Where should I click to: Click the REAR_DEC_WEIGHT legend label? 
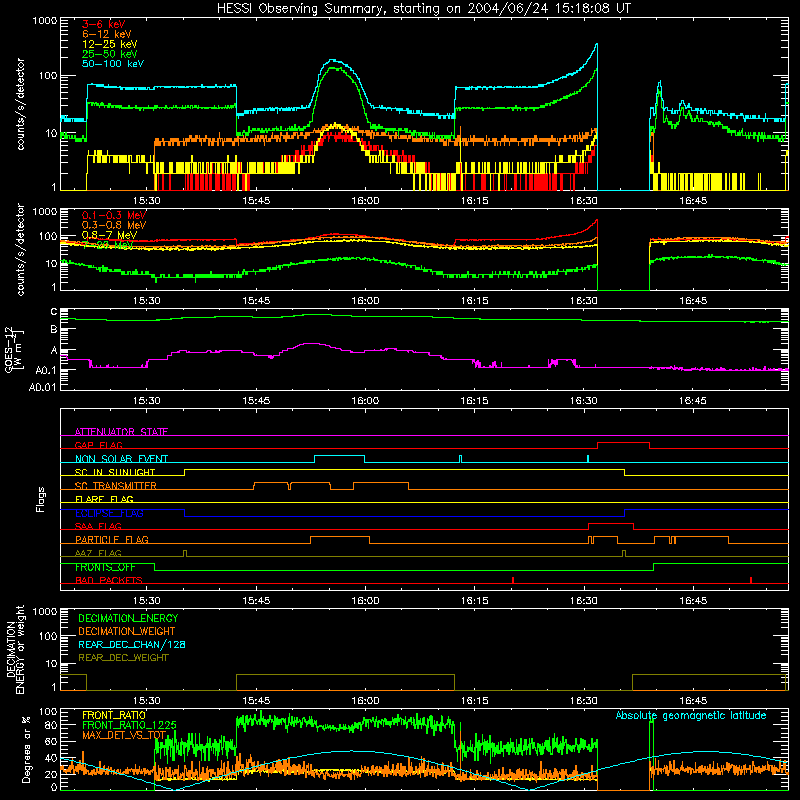(123, 658)
